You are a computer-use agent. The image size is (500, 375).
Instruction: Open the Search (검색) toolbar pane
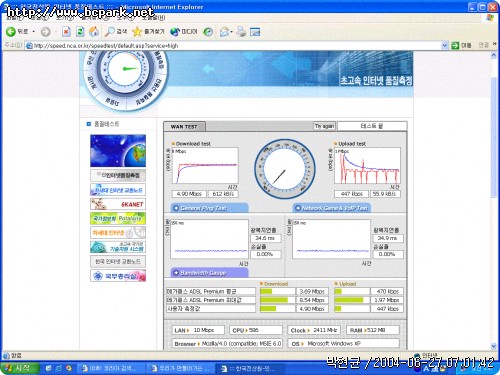click(116, 32)
